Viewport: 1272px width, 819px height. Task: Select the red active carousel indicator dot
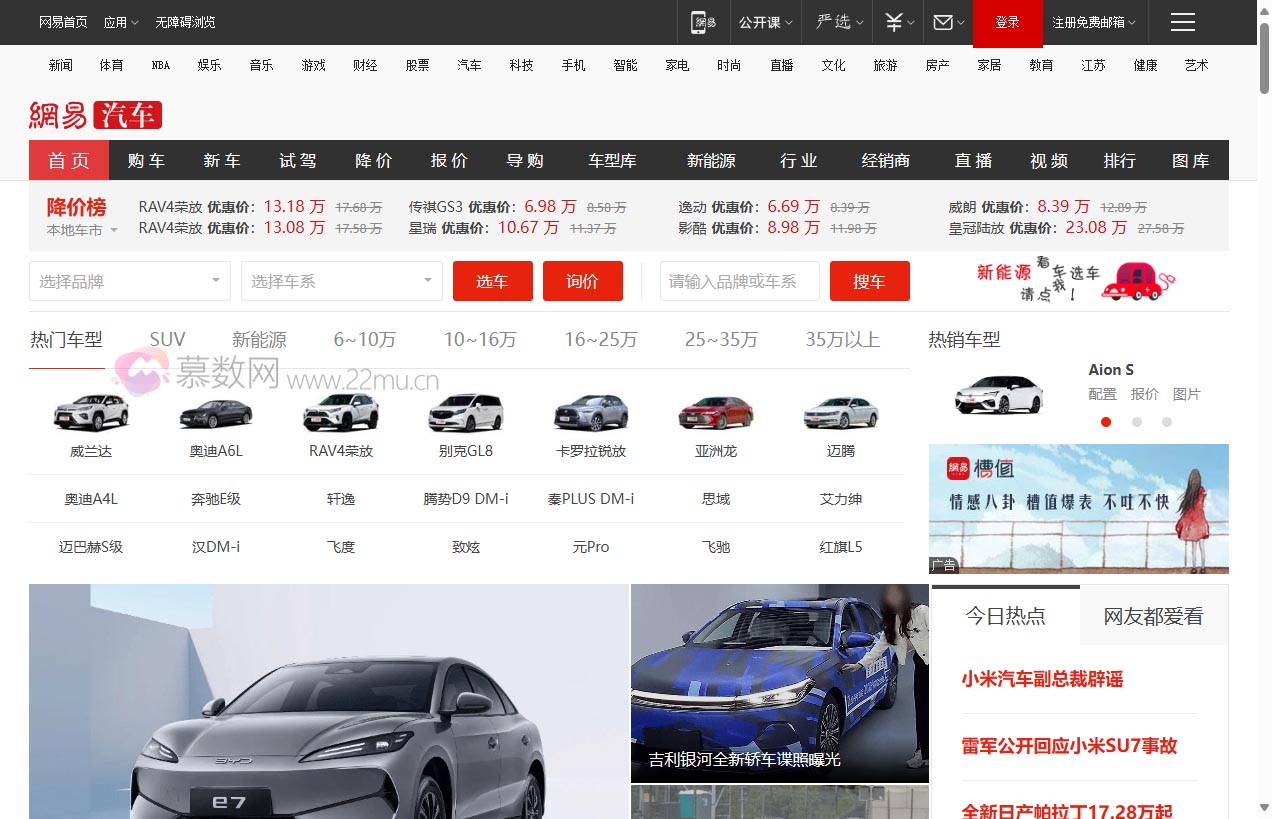1106,422
